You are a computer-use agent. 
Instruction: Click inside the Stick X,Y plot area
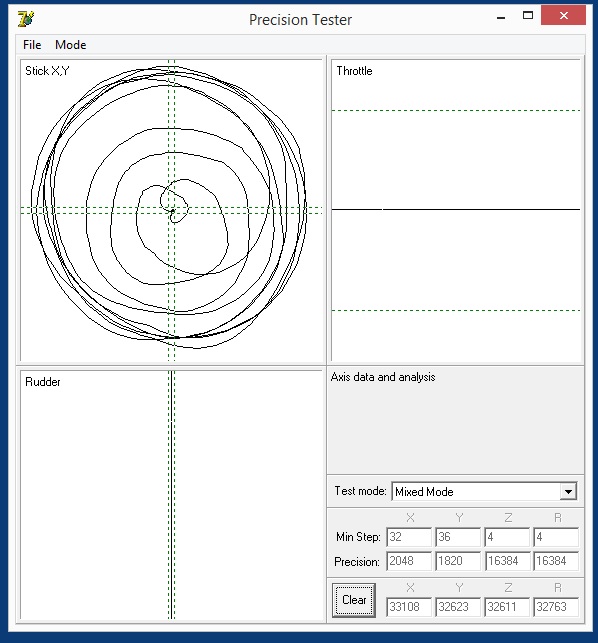(x=171, y=210)
